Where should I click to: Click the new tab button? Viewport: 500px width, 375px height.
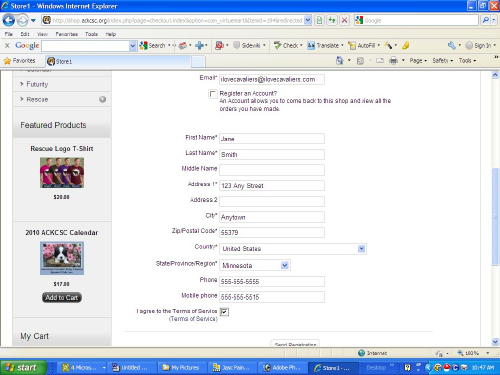coord(198,62)
